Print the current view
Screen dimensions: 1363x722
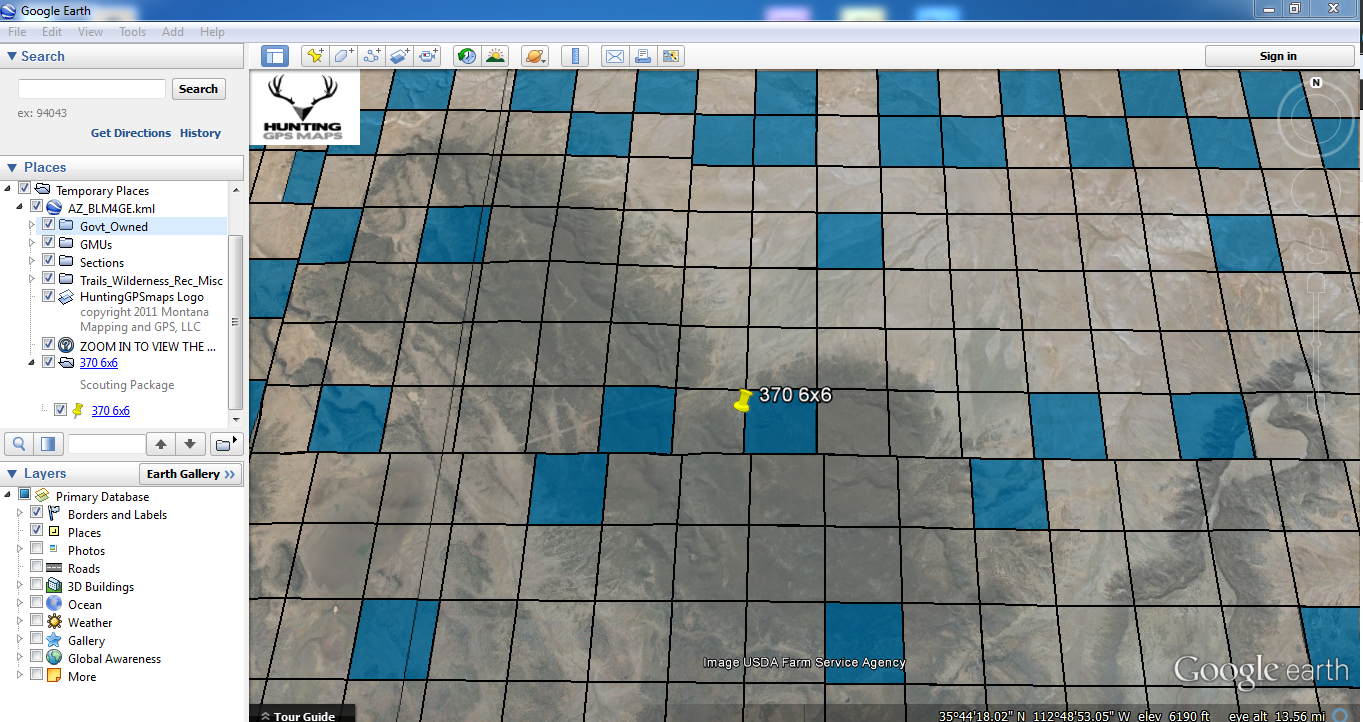(642, 56)
